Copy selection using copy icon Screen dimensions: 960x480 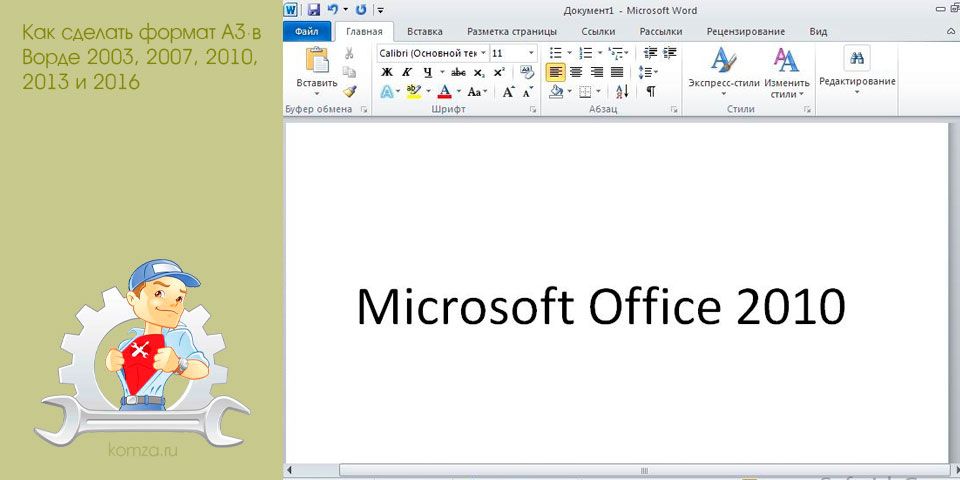point(349,72)
